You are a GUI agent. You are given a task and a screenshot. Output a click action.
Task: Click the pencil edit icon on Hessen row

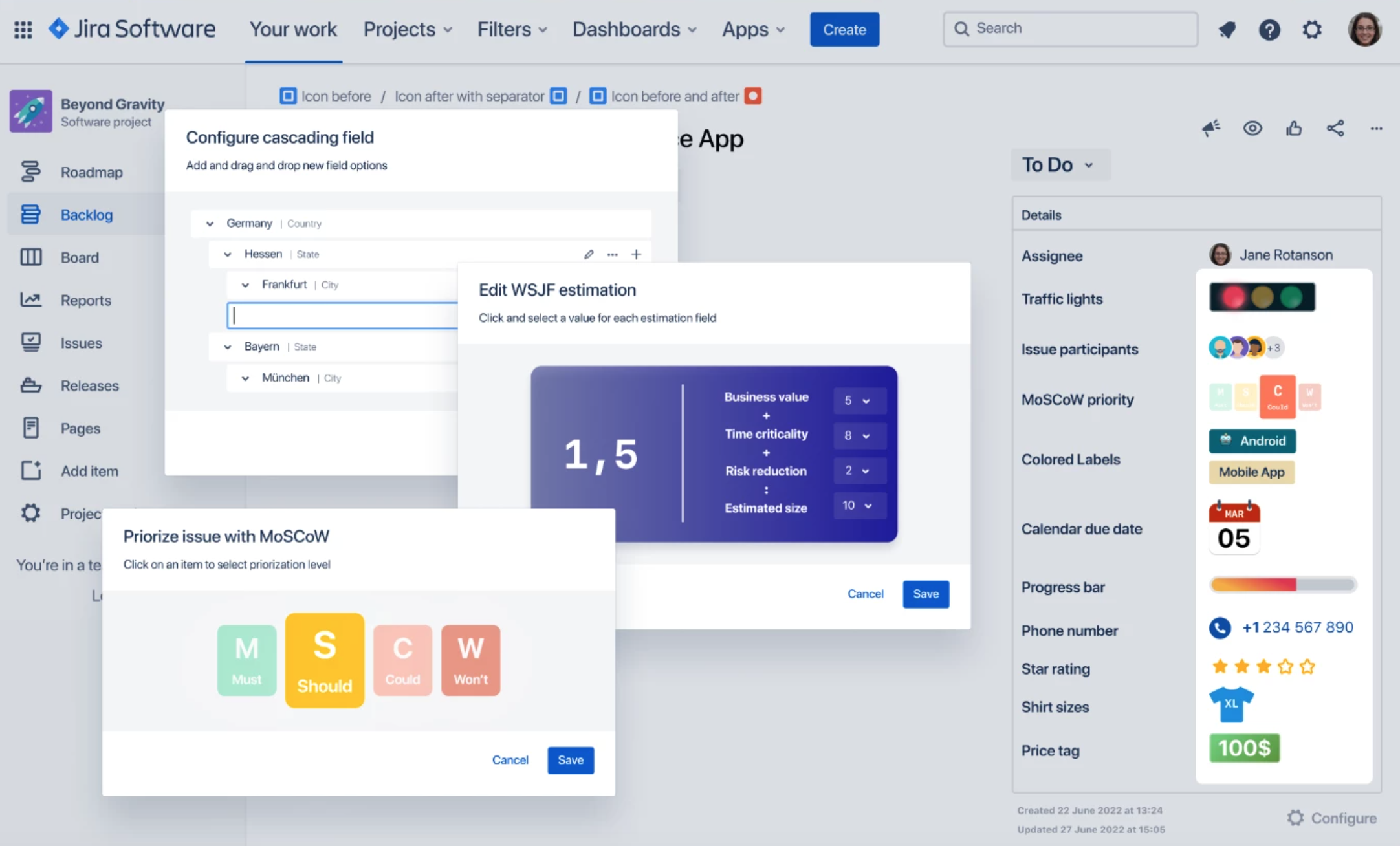589,254
